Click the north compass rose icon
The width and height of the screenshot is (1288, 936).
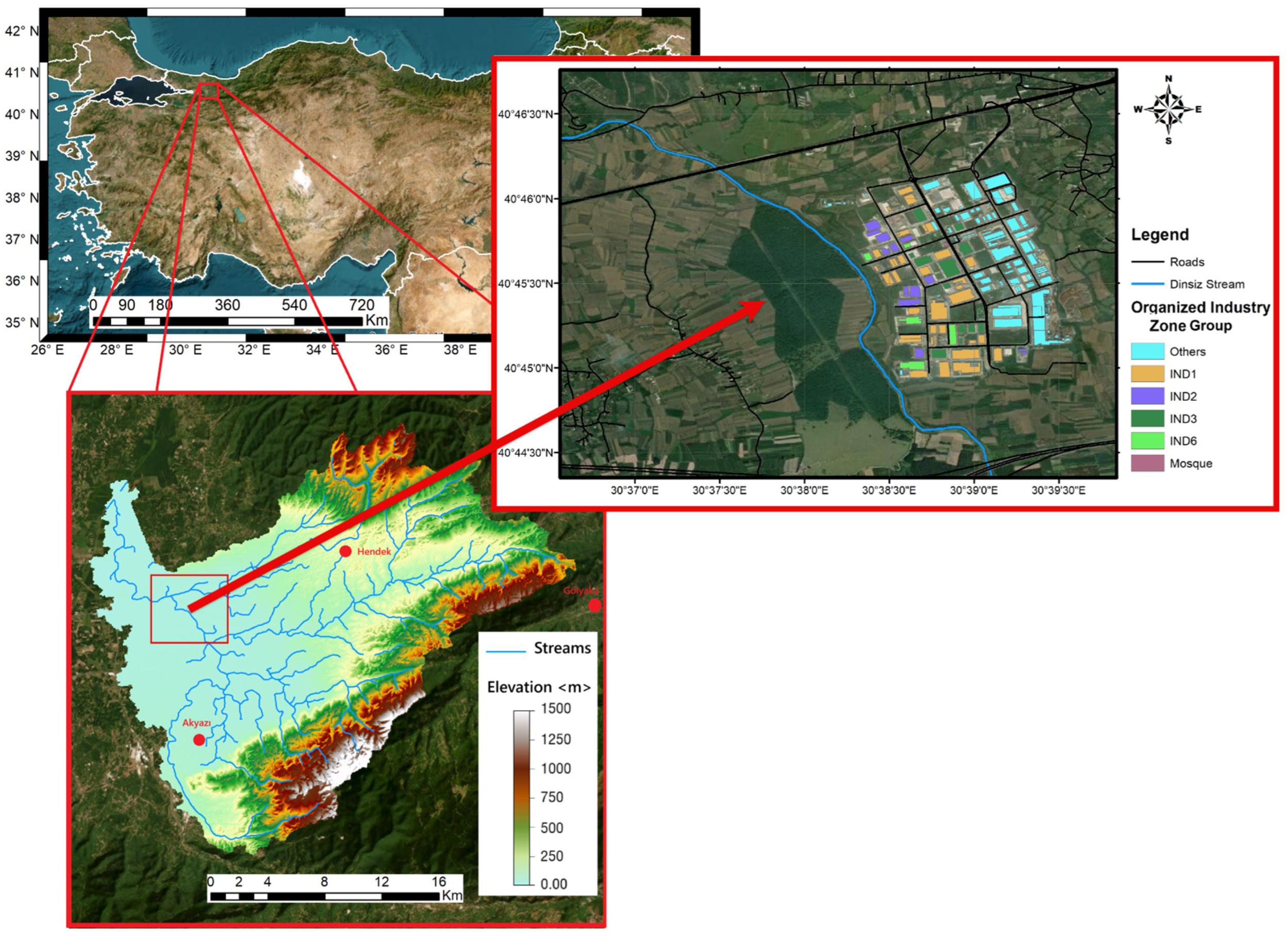click(1168, 109)
